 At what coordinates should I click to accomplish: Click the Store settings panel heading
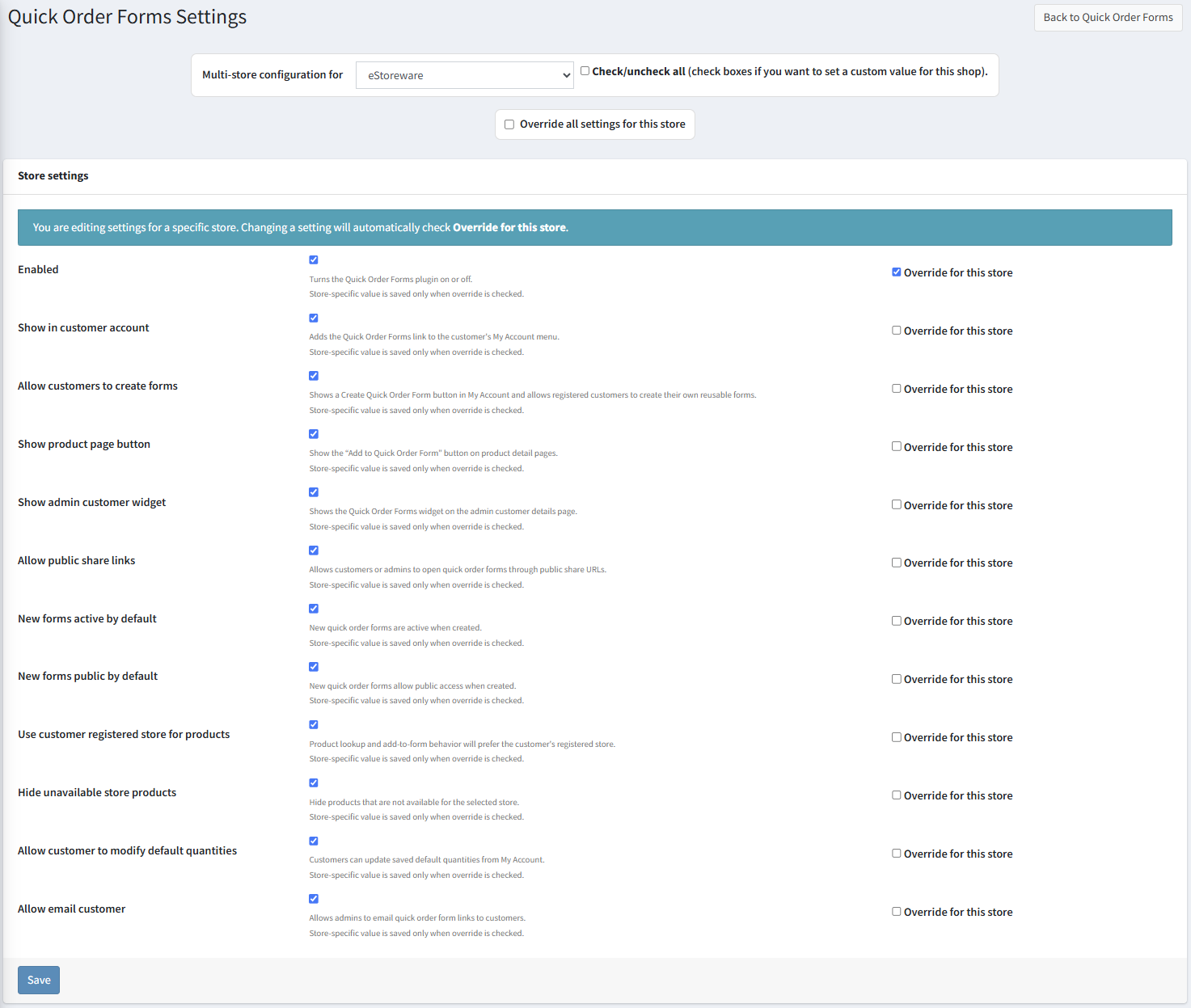pos(53,176)
